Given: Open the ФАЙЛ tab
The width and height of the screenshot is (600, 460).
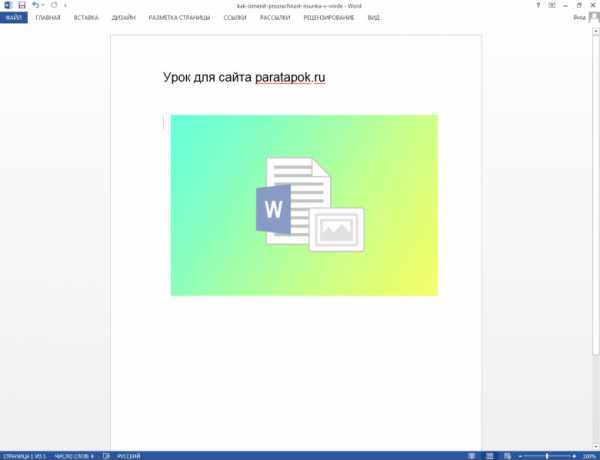Looking at the screenshot, I should point(14,18).
